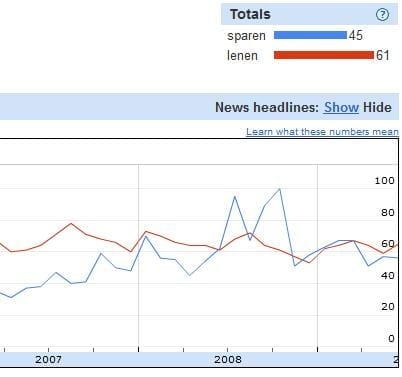Image resolution: width=402 pixels, height=377 pixels.
Task: Click the 40 value on the y-axis
Action: coord(388,276)
